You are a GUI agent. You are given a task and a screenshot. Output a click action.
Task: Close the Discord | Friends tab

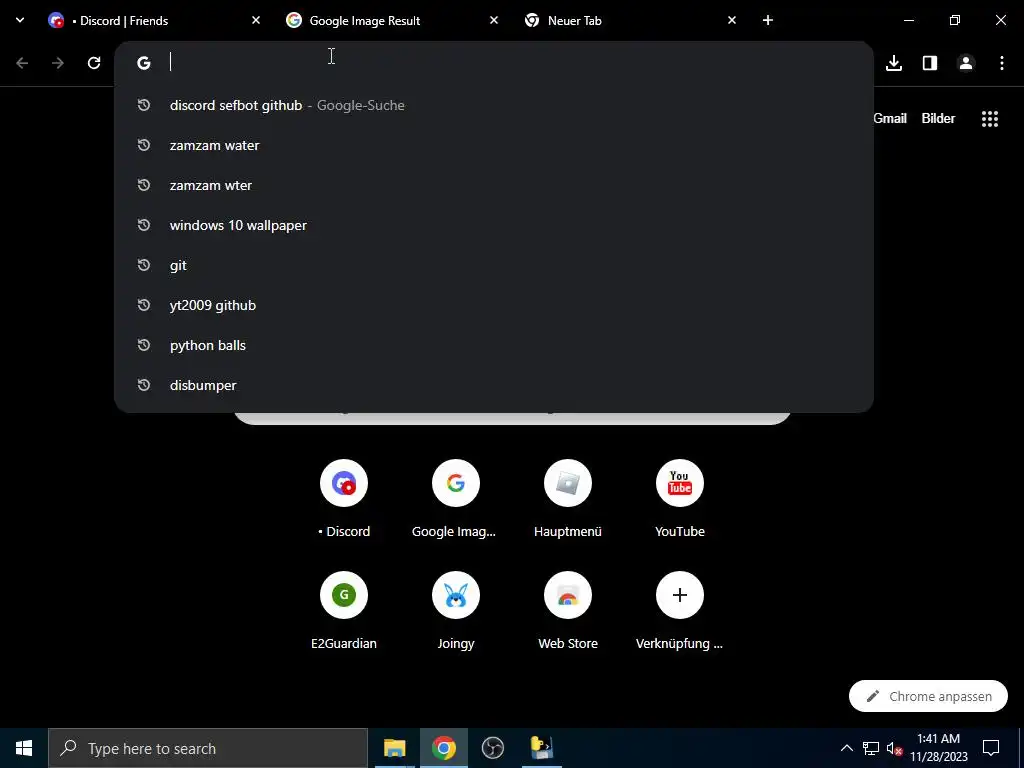pyautogui.click(x=256, y=20)
